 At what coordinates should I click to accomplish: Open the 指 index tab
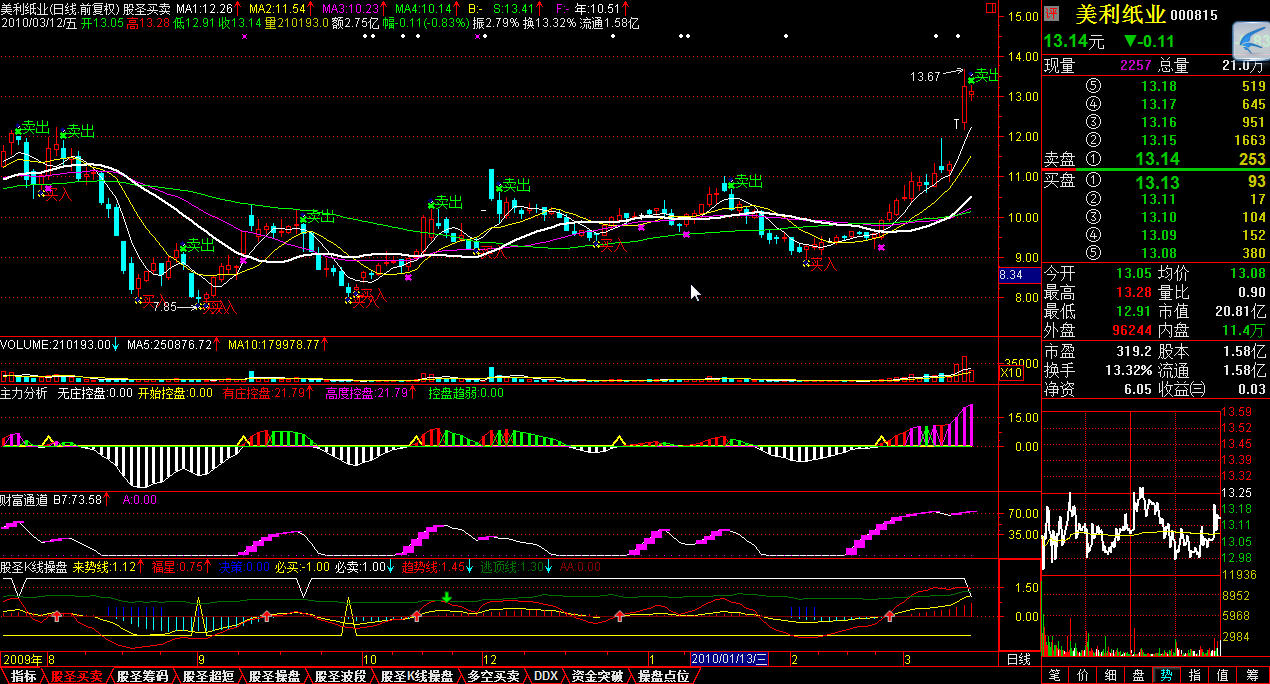pyautogui.click(x=1195, y=676)
